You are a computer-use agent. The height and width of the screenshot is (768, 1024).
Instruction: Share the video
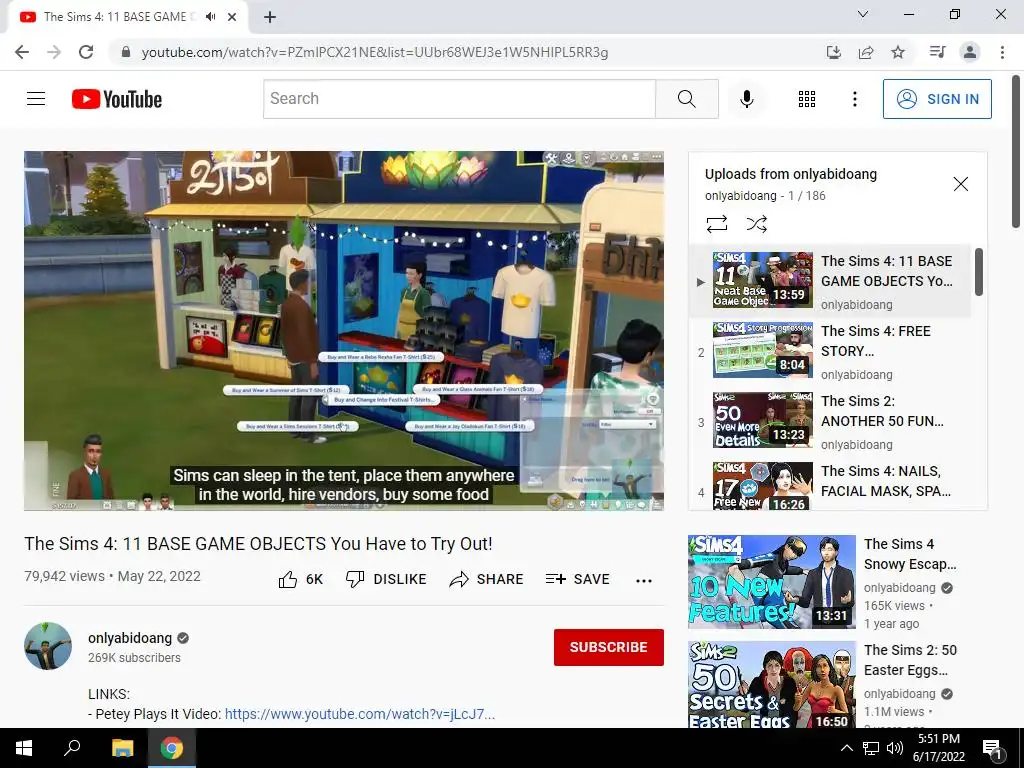tap(487, 579)
